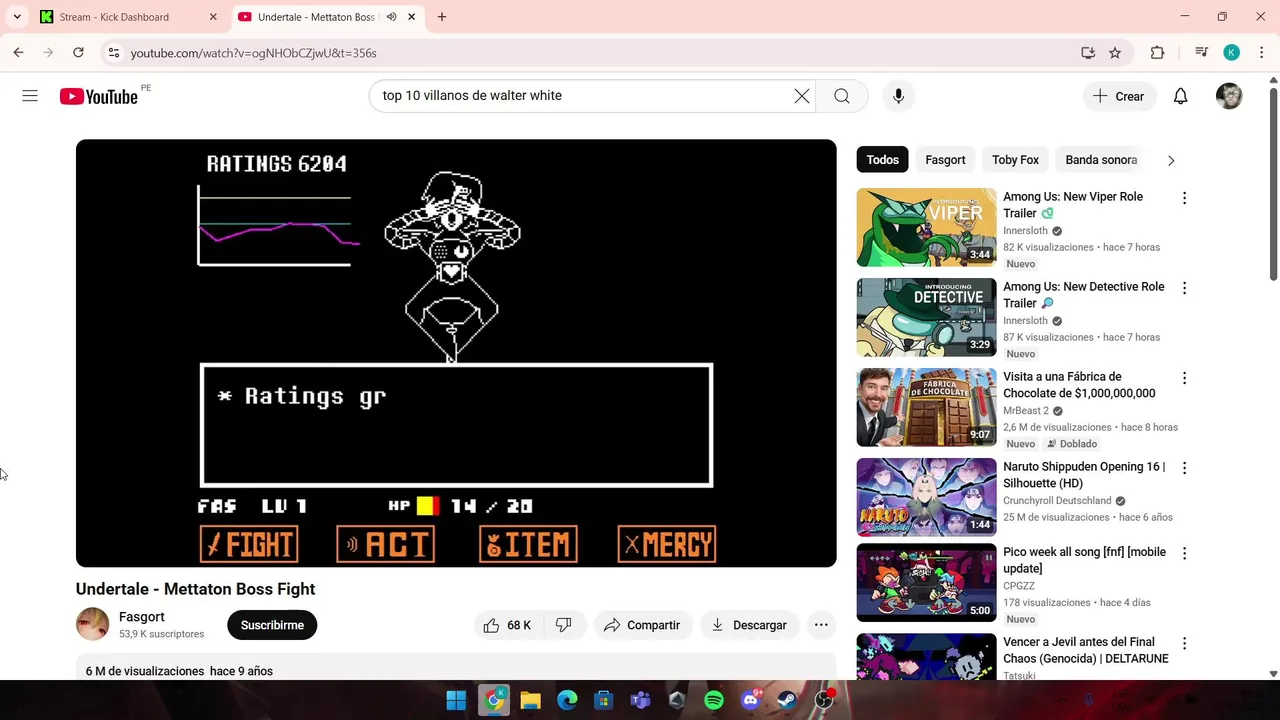This screenshot has width=1280, height=720.
Task: Subscribe with the Suscribirme button
Action: (272, 625)
